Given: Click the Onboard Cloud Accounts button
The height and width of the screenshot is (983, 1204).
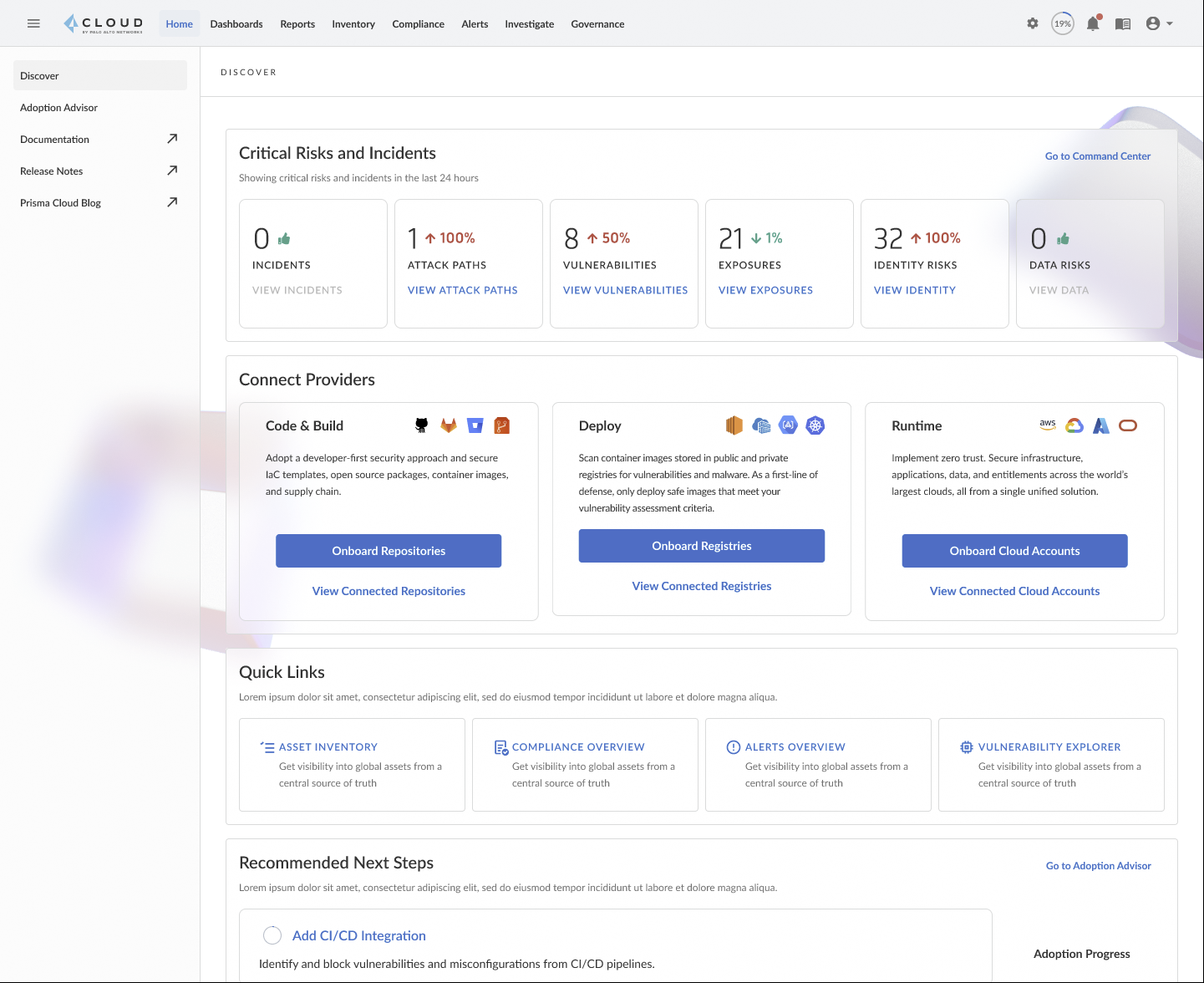Looking at the screenshot, I should (x=1014, y=551).
